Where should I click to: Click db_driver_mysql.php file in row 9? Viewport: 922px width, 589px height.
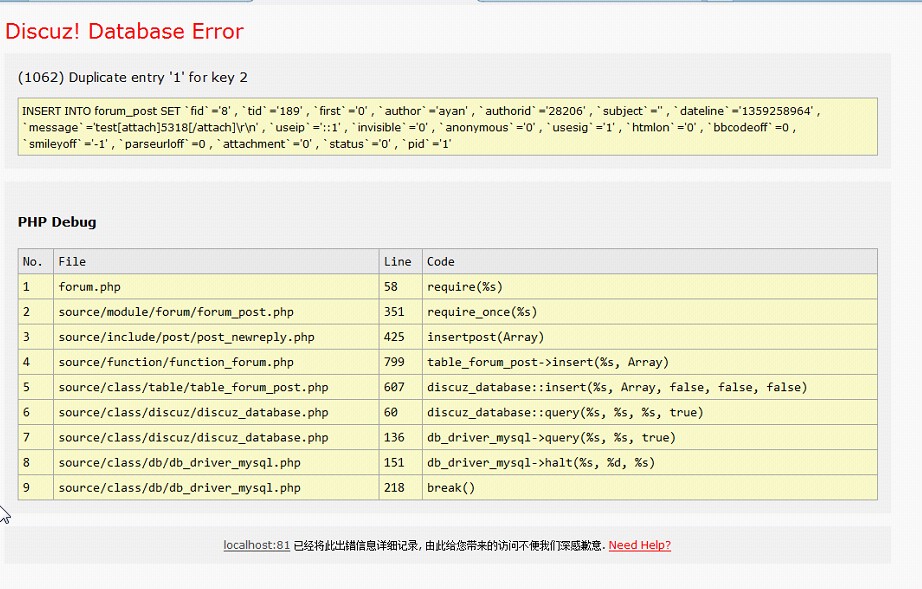pos(216,488)
